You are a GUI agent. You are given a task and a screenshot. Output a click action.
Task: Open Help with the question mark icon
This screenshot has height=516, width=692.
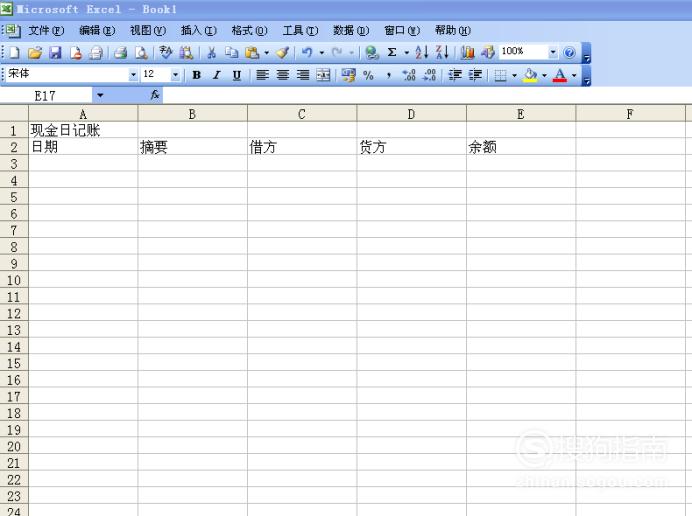click(569, 53)
